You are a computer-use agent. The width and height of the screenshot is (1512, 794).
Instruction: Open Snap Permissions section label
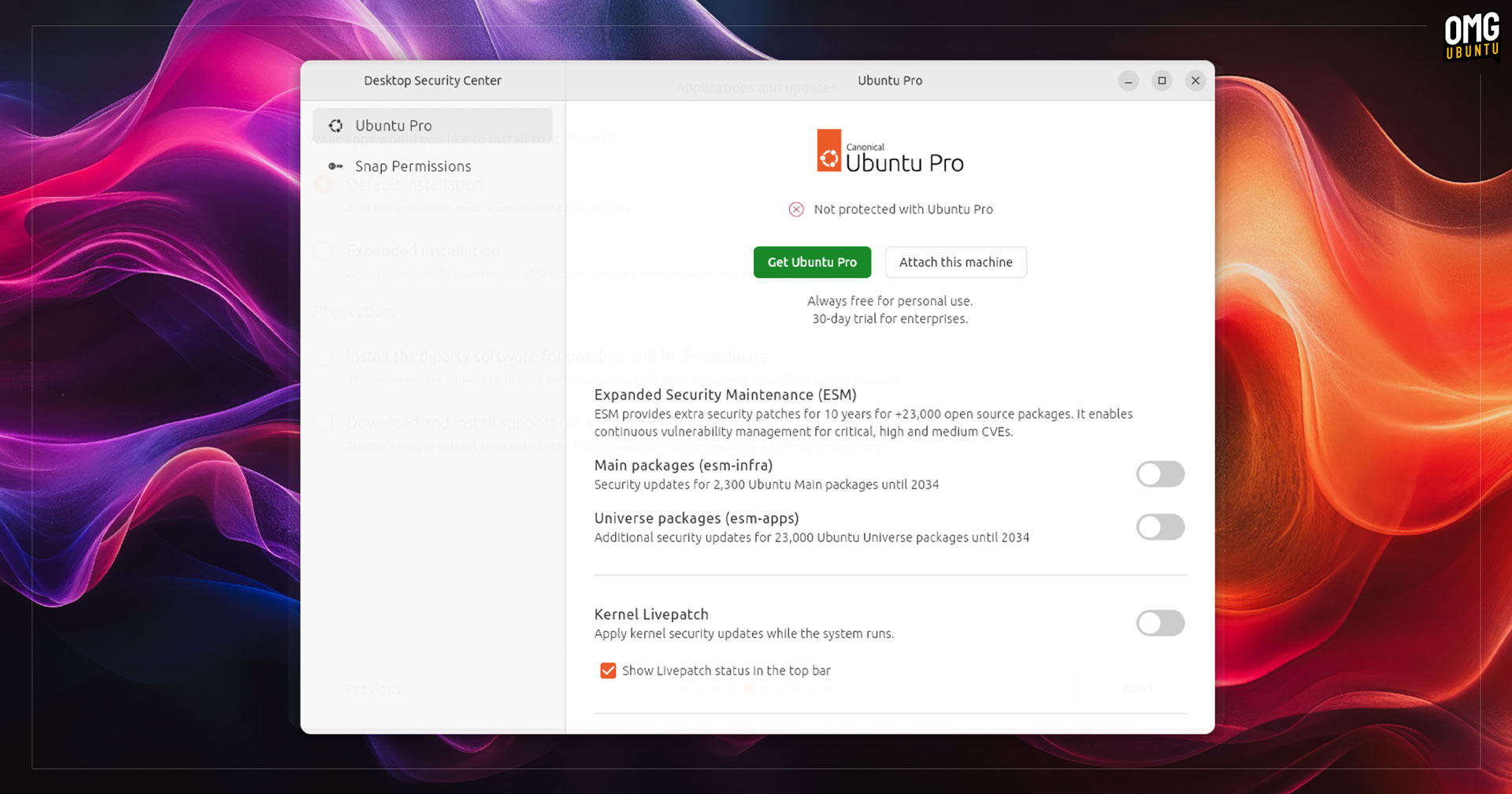(x=413, y=166)
